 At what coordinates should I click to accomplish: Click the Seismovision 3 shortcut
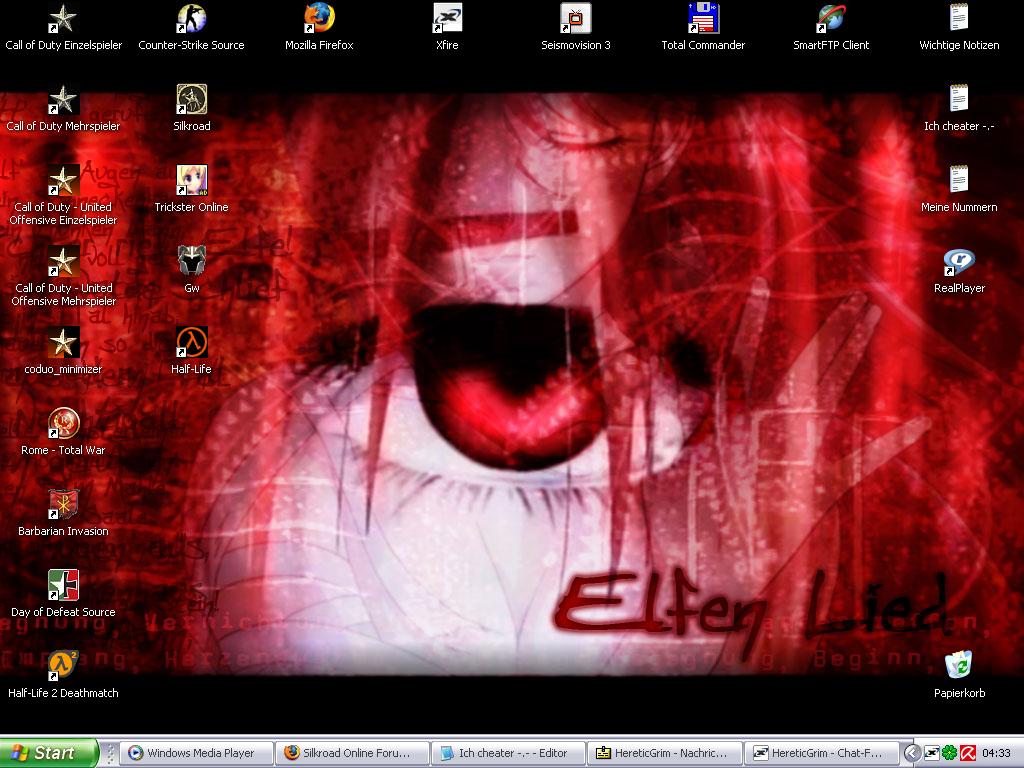pos(575,19)
